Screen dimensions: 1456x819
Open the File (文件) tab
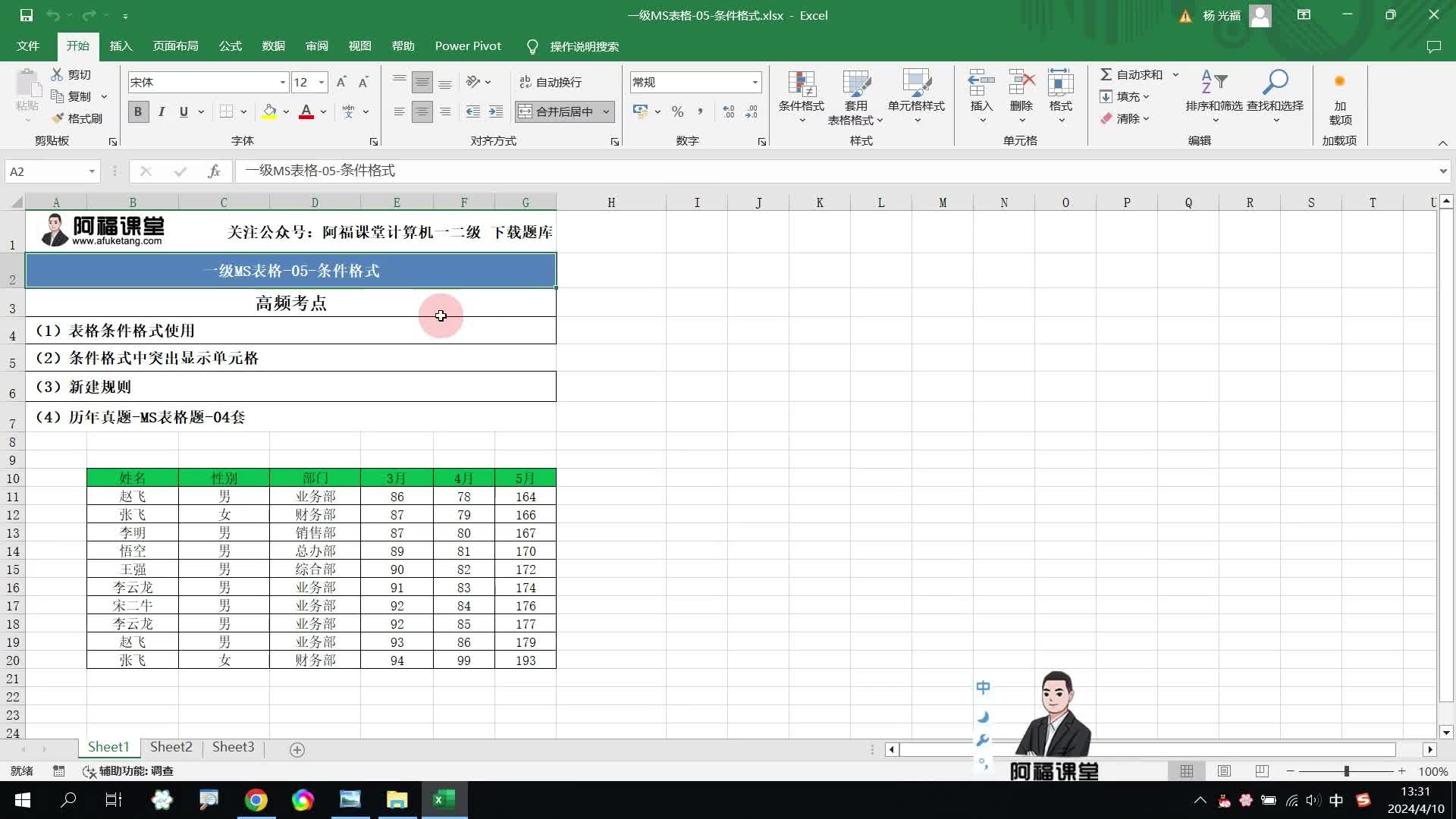click(x=28, y=46)
